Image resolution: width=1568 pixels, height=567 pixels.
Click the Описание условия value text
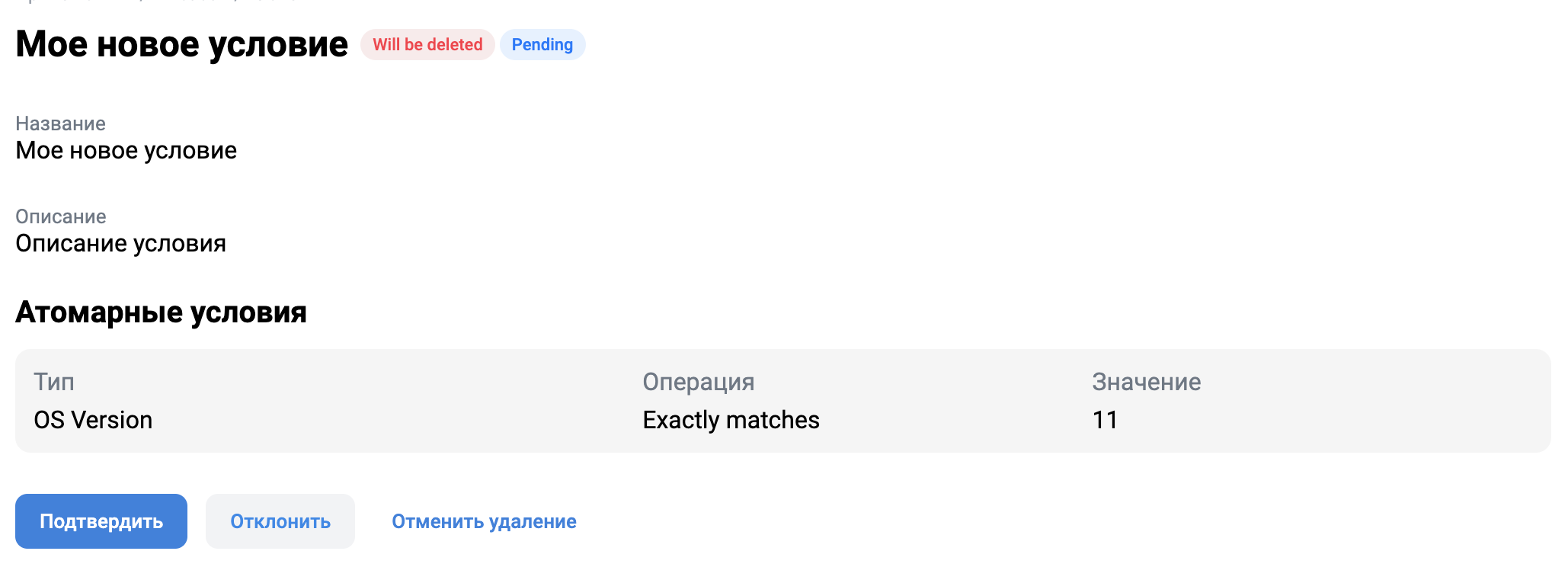[120, 243]
